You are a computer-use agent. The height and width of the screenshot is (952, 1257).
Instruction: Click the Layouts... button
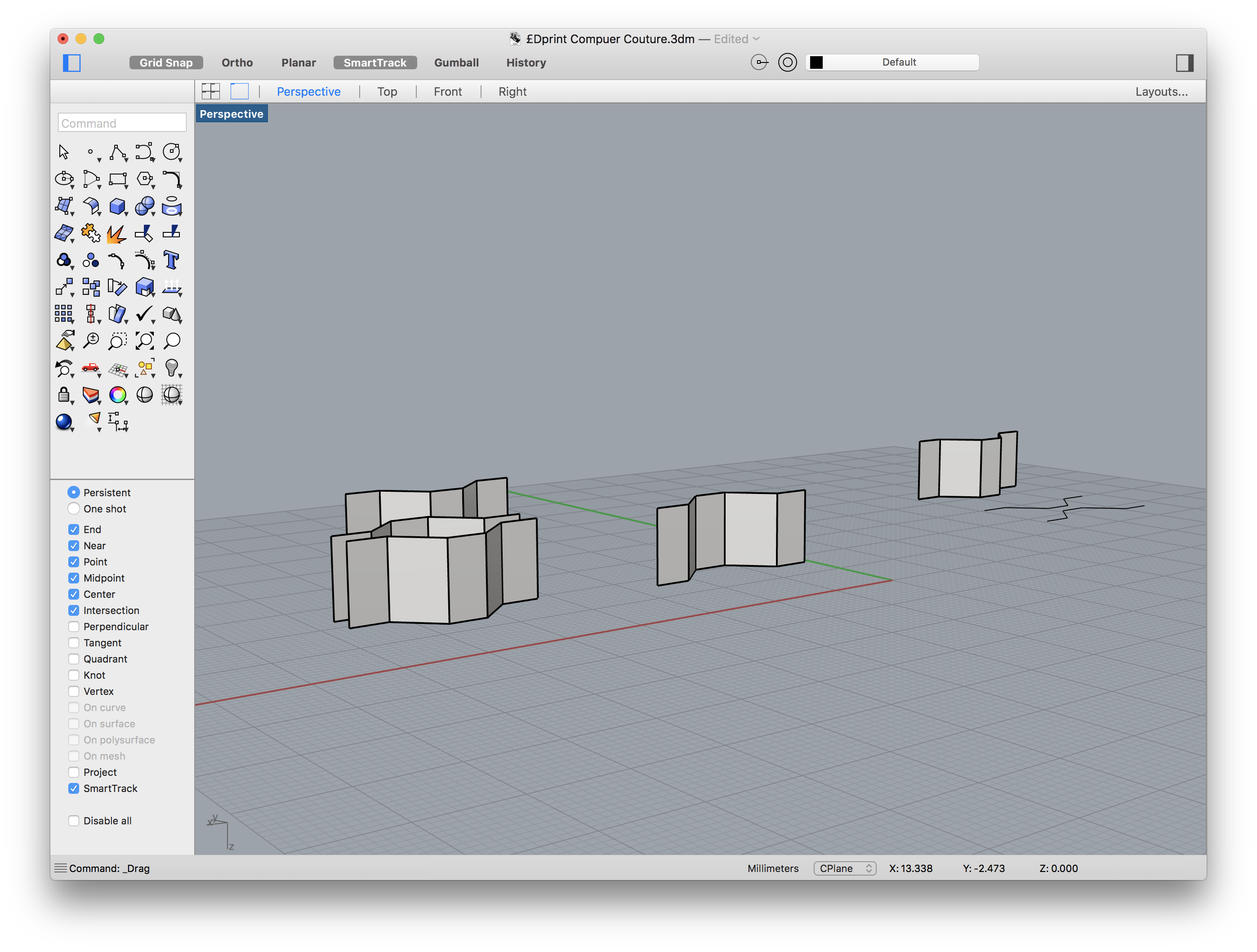pyautogui.click(x=1161, y=91)
